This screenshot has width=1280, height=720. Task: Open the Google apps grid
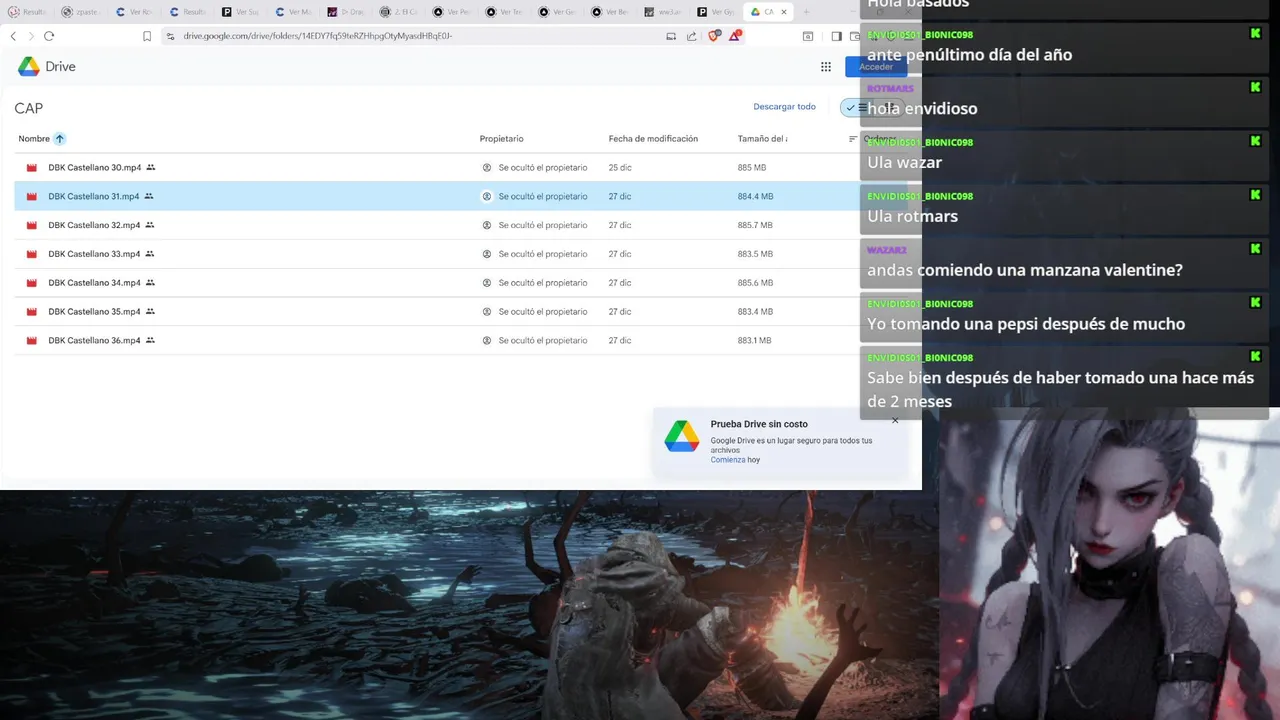tap(826, 67)
